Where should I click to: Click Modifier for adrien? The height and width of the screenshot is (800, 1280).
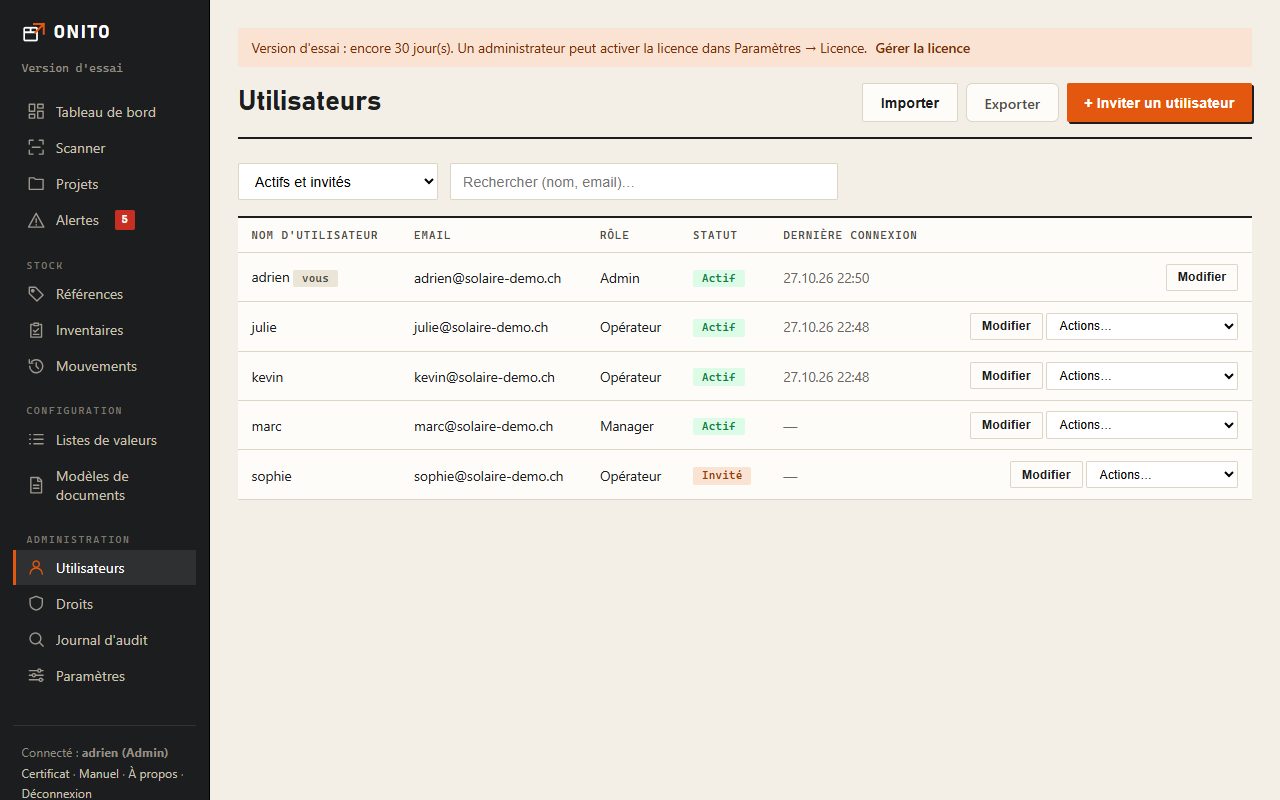click(x=1202, y=277)
